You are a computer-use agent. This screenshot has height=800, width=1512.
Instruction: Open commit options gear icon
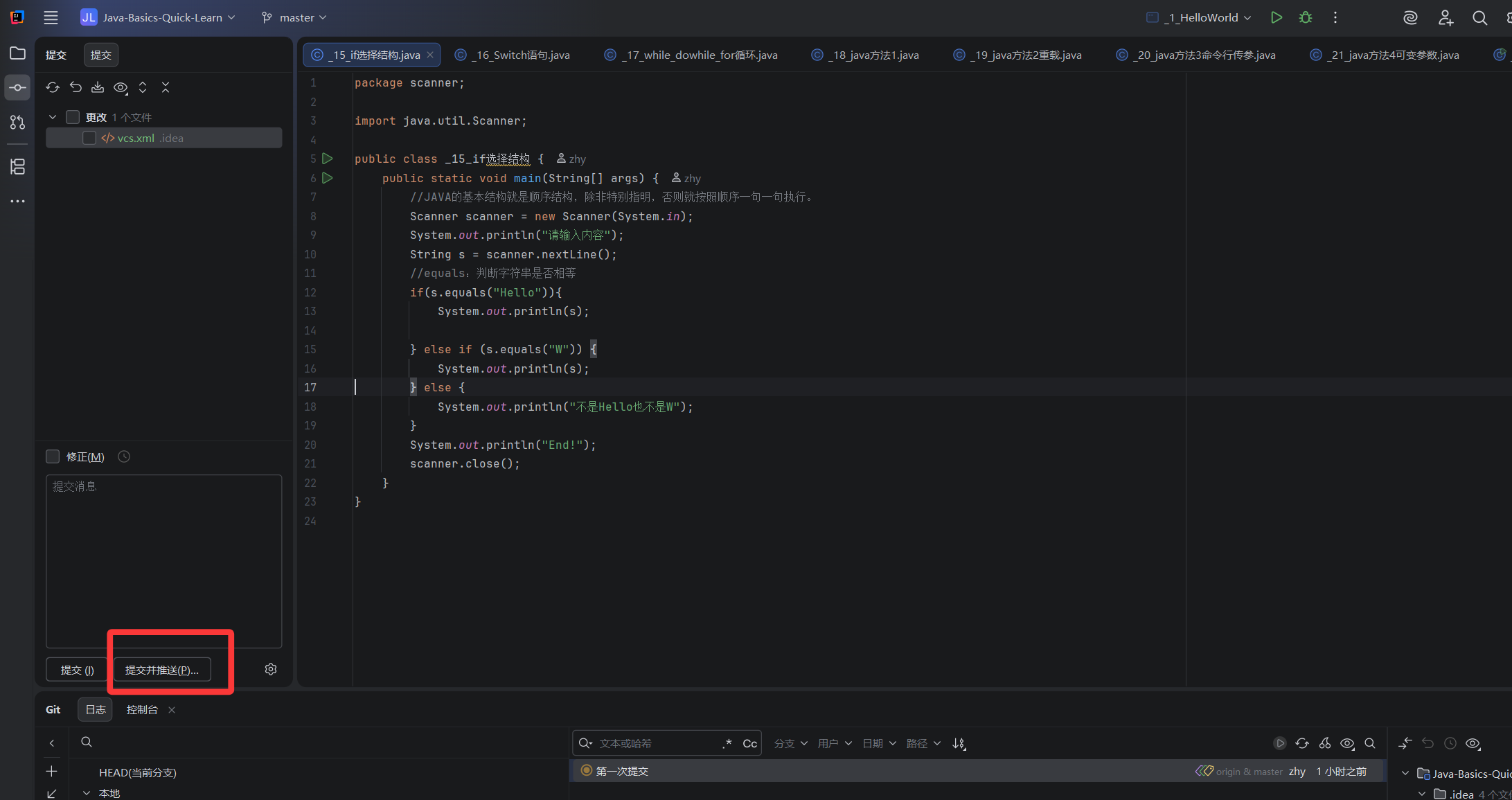click(271, 669)
